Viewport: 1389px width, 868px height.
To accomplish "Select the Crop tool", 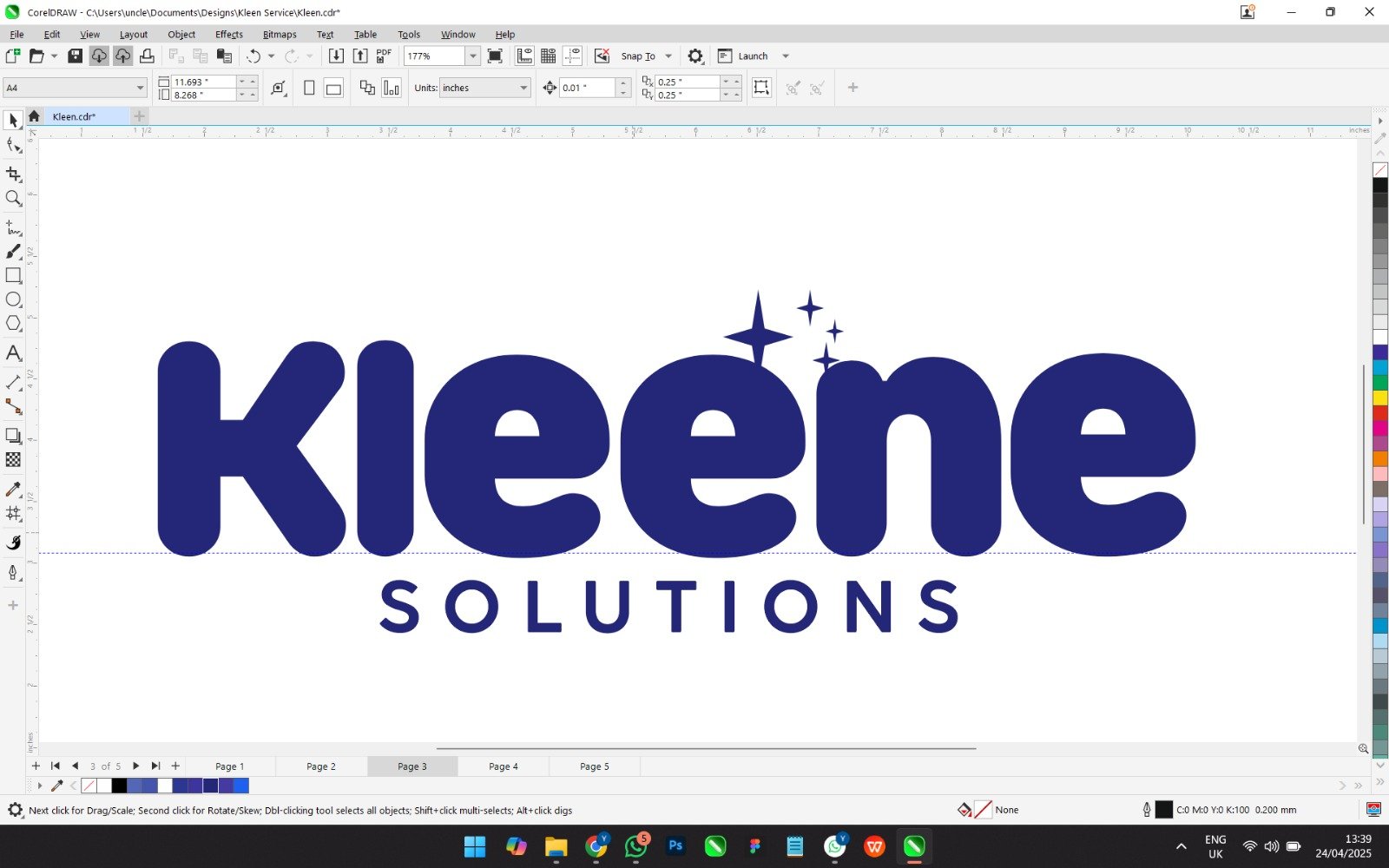I will click(13, 174).
